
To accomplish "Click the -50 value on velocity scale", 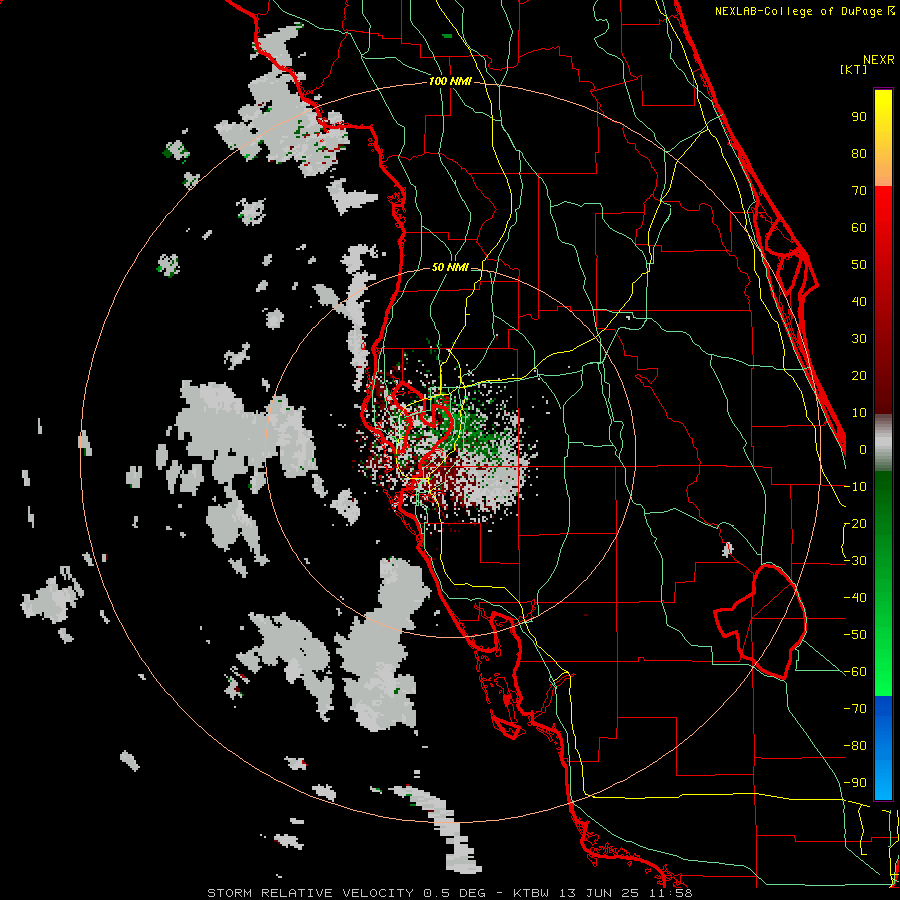I will pos(855,635).
